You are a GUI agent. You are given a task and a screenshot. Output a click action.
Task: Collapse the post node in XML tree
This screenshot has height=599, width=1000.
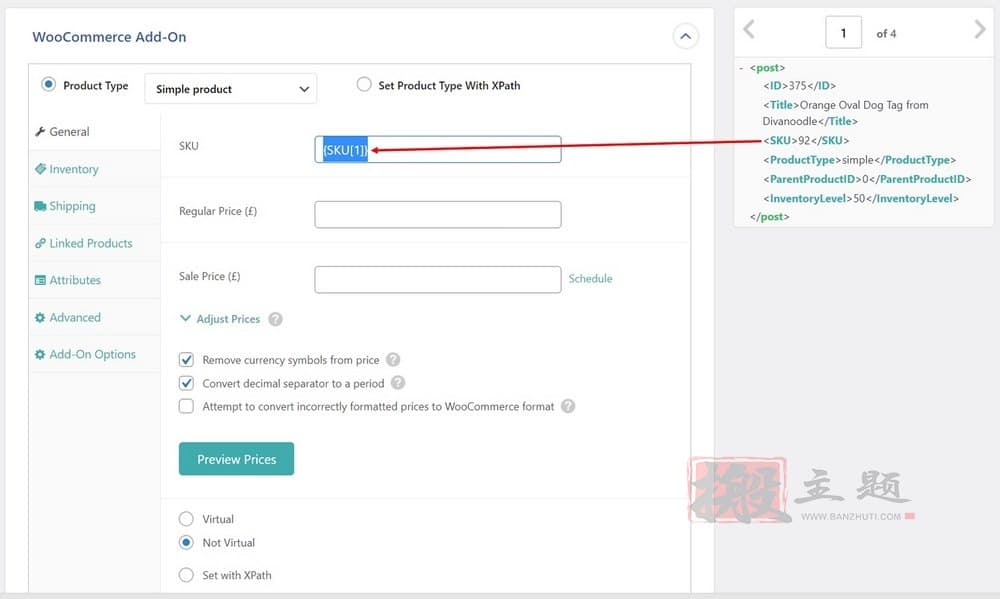tap(740, 68)
